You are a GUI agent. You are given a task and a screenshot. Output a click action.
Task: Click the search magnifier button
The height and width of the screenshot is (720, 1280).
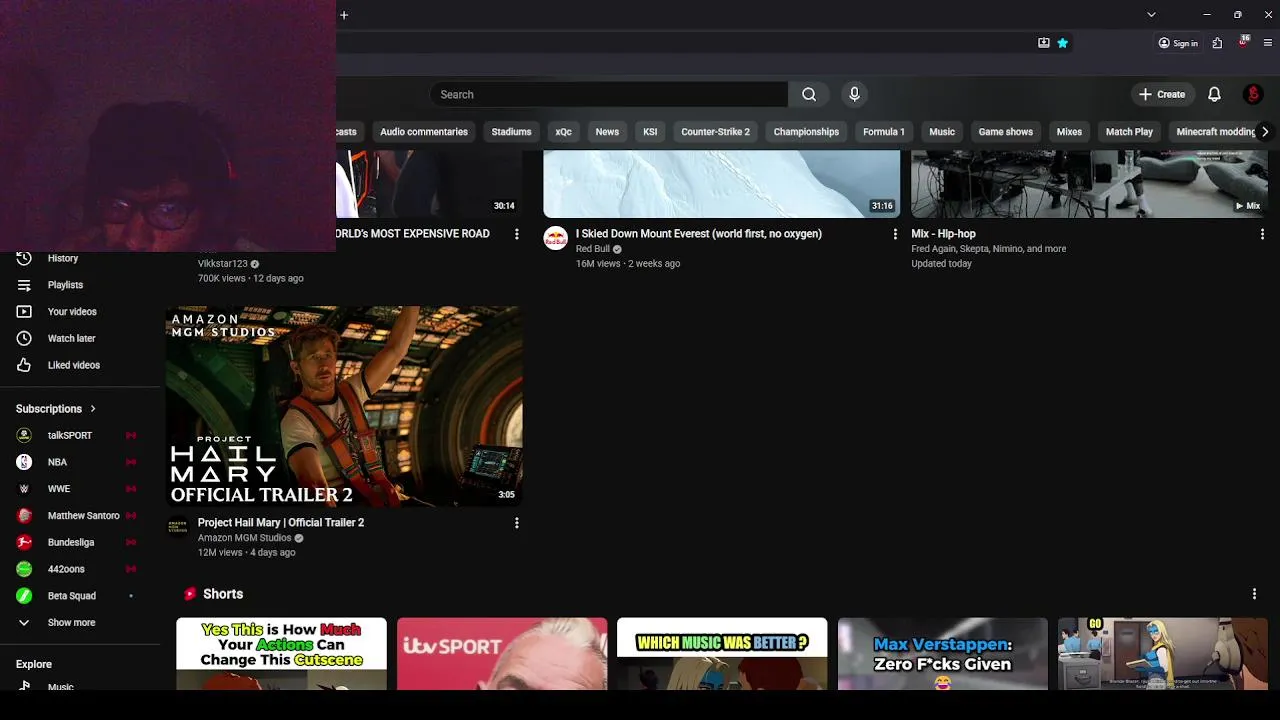[809, 94]
